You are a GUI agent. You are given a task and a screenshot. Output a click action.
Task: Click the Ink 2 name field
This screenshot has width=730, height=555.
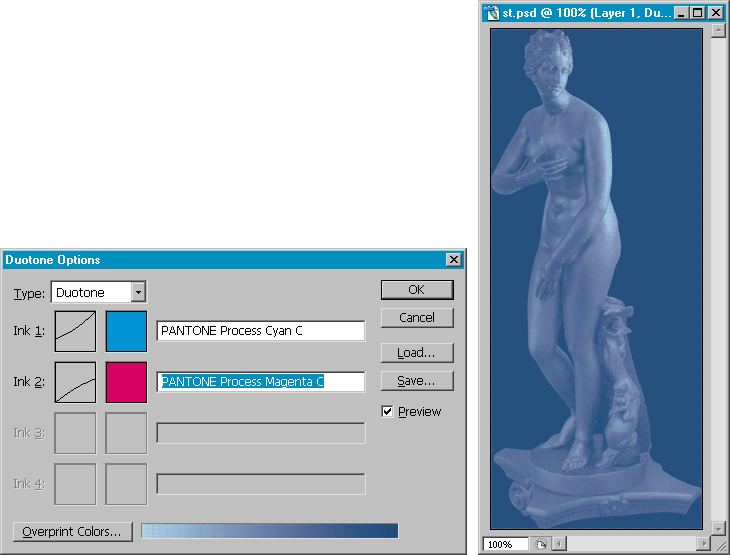point(261,382)
